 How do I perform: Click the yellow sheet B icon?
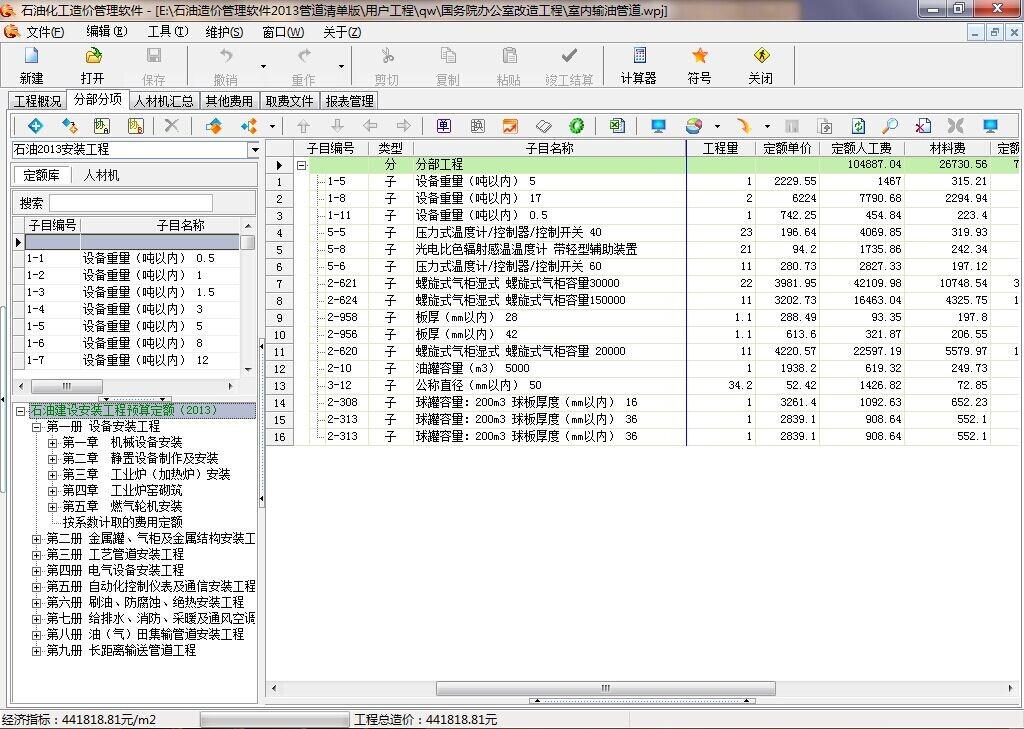tap(136, 125)
